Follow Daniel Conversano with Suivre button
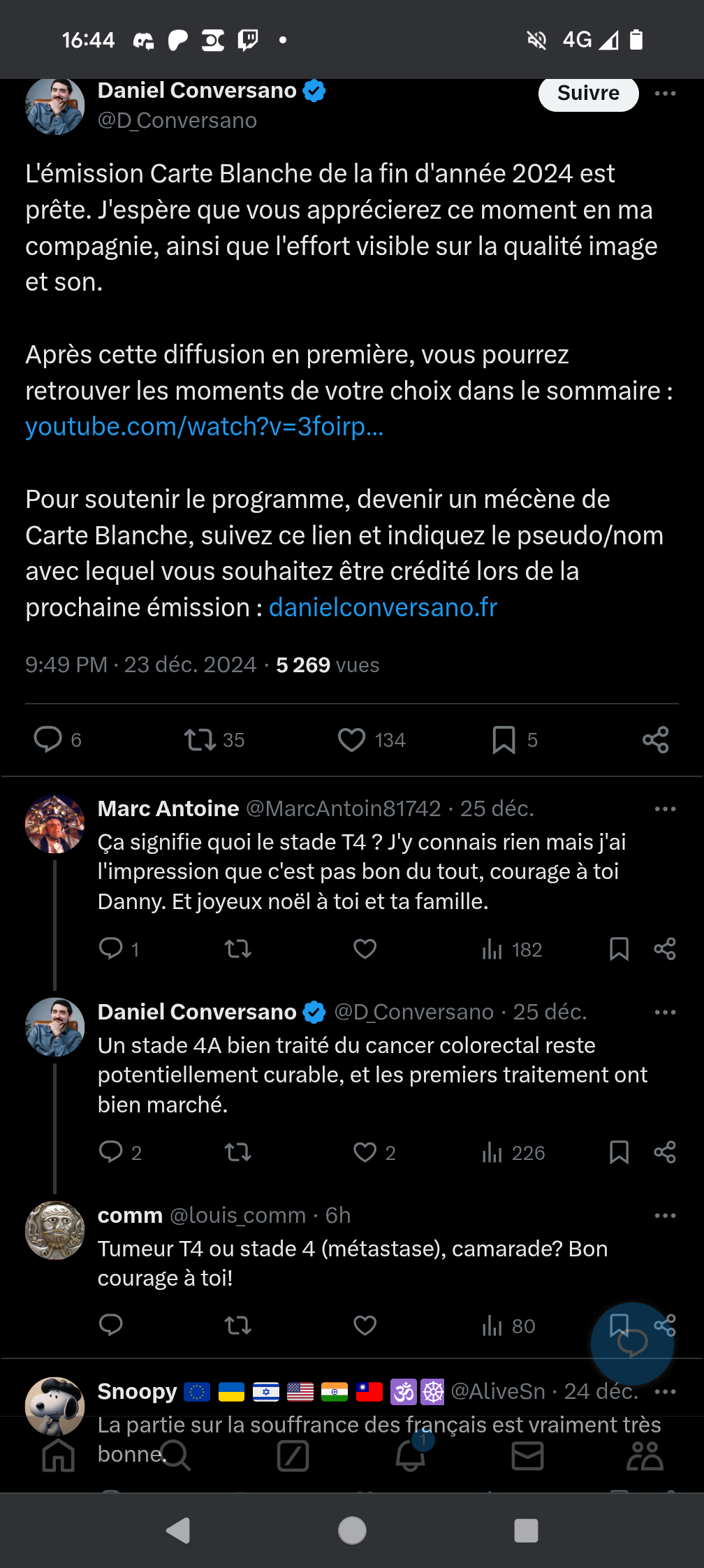704x1568 pixels. point(588,94)
